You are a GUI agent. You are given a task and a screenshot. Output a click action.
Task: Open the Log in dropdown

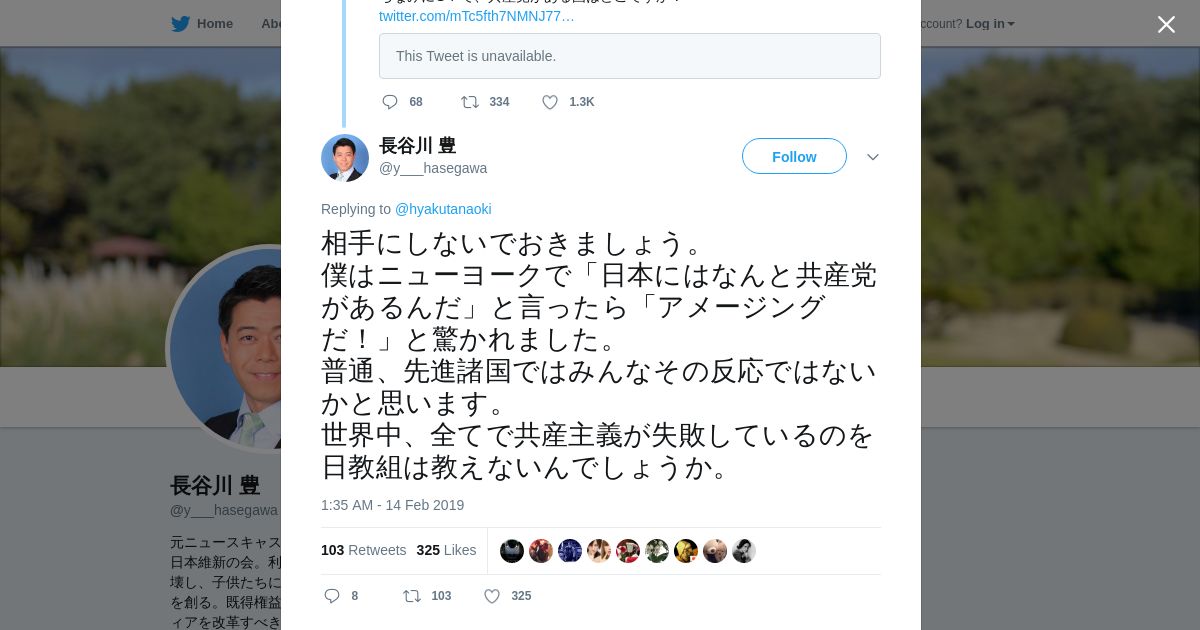click(990, 24)
